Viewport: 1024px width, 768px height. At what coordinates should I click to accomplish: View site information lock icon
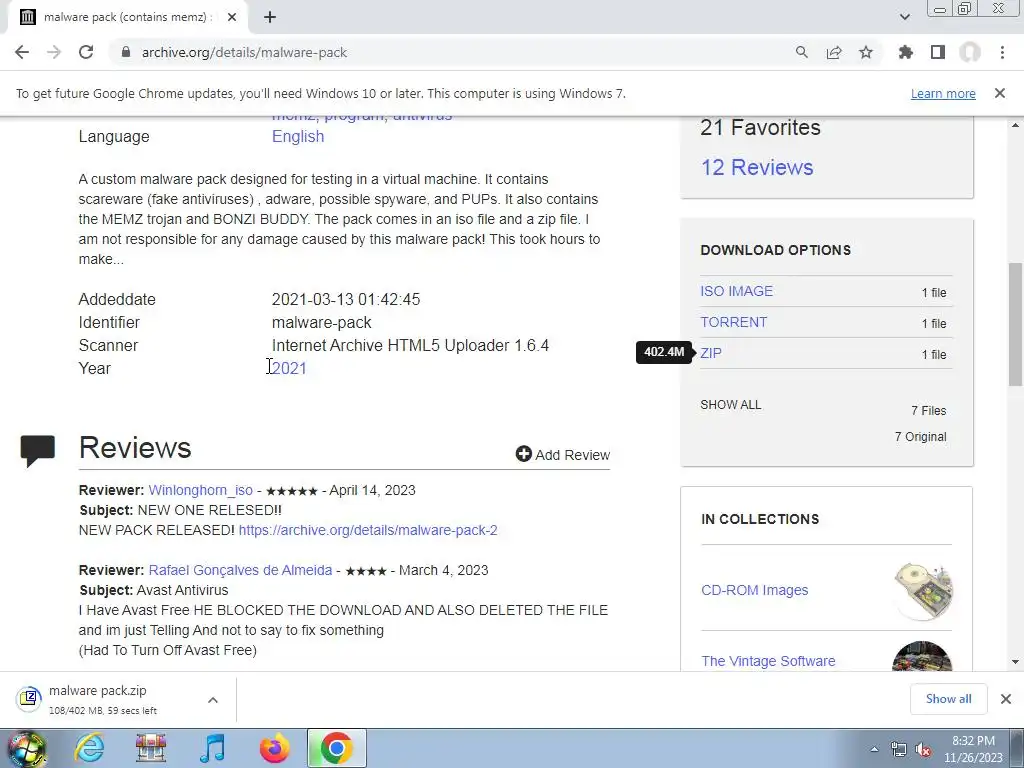point(126,52)
